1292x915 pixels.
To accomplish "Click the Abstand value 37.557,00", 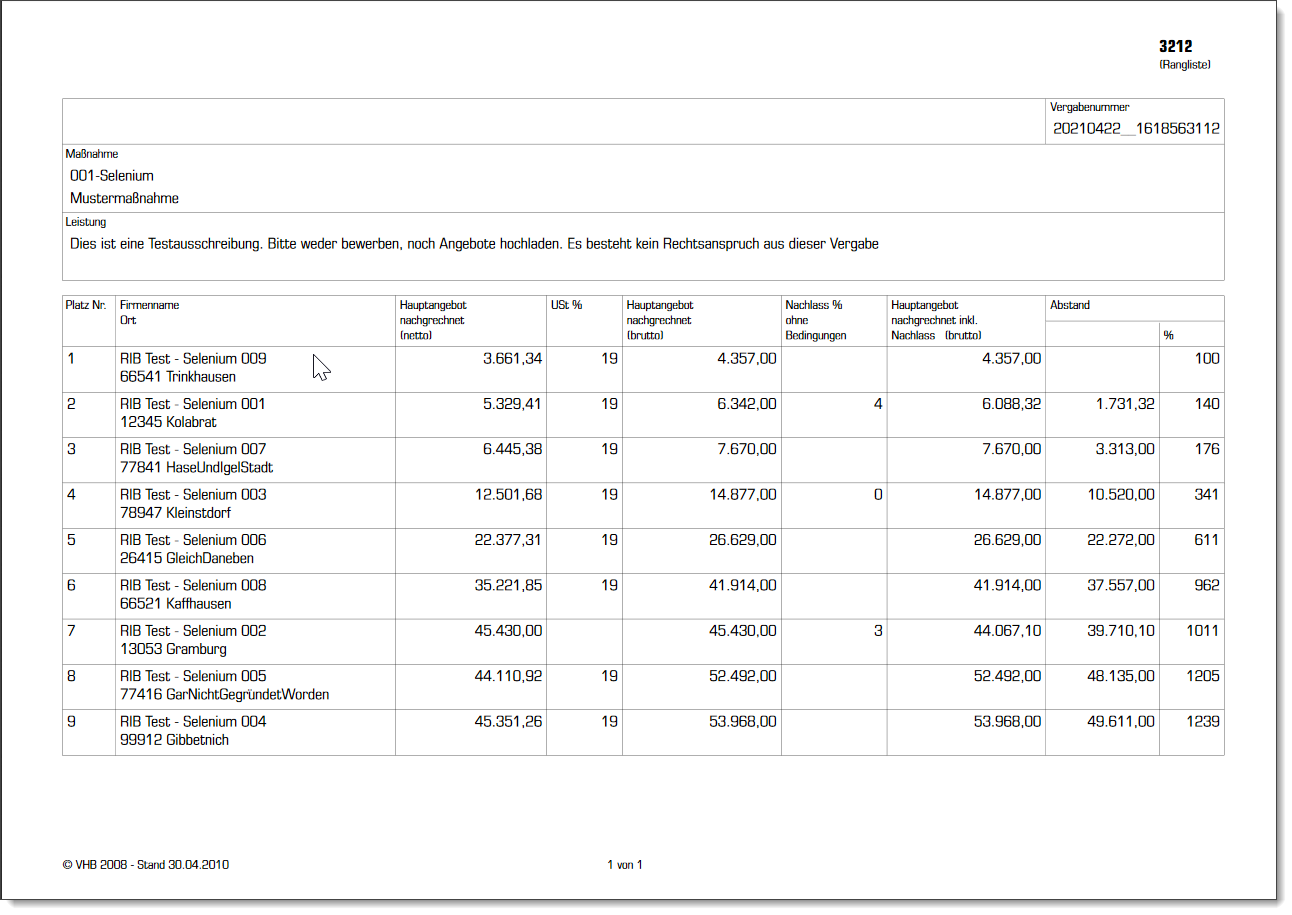I will coord(1120,585).
